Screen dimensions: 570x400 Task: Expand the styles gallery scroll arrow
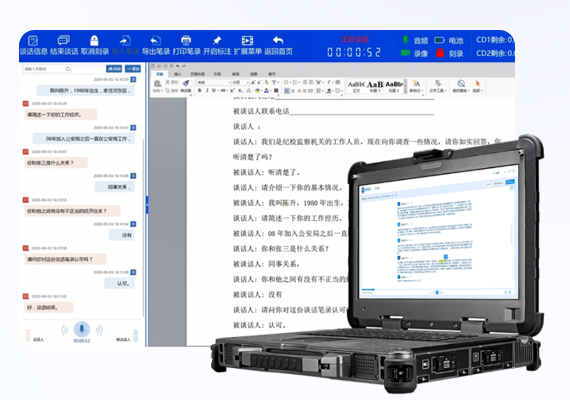[x=405, y=91]
